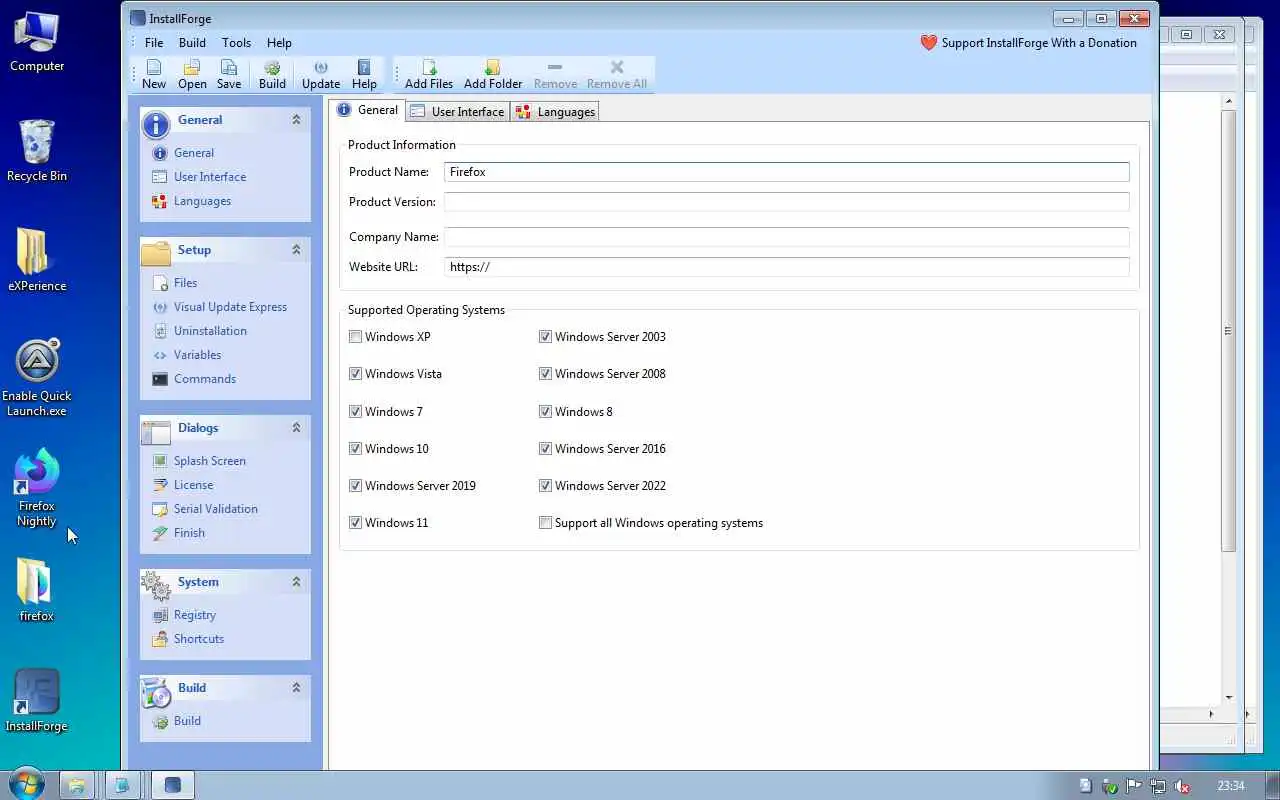Click the Build toolbar icon
This screenshot has height=800, width=1280.
(272, 74)
